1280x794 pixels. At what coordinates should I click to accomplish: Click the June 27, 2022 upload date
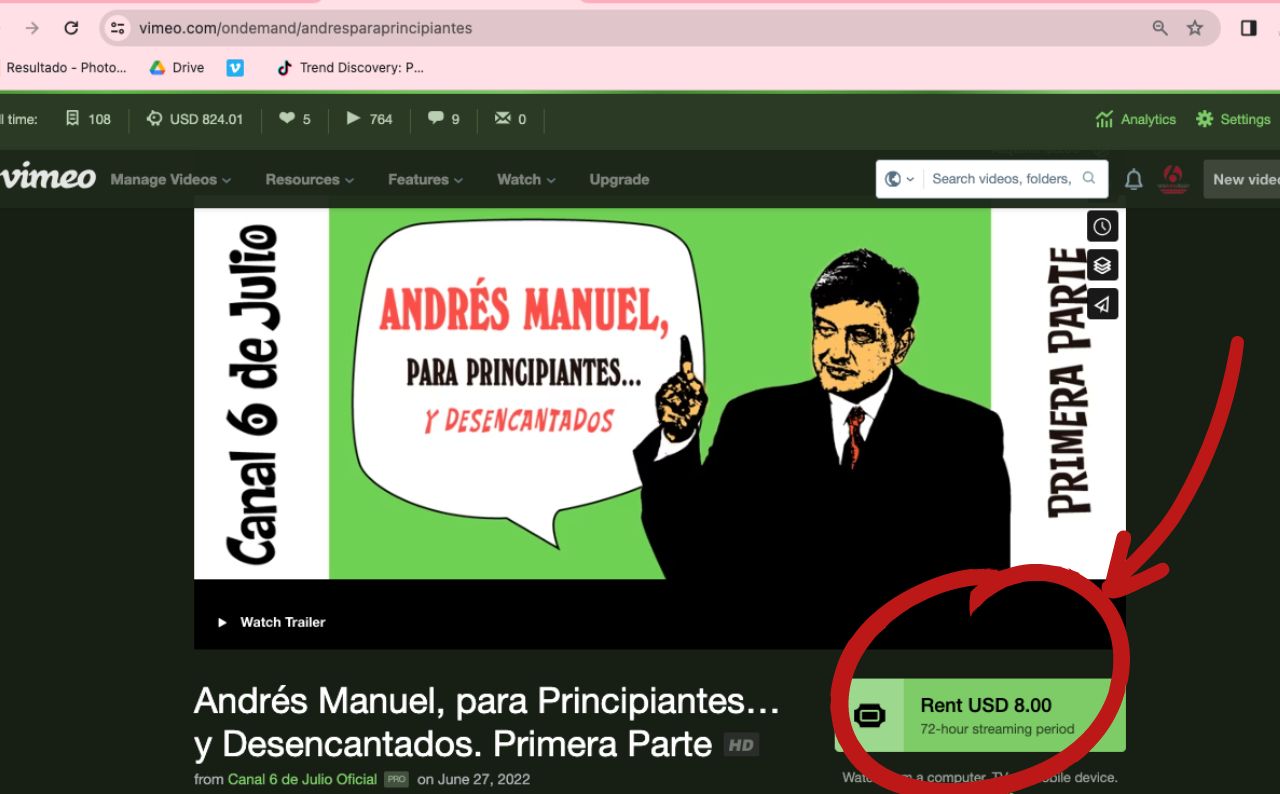coord(484,779)
